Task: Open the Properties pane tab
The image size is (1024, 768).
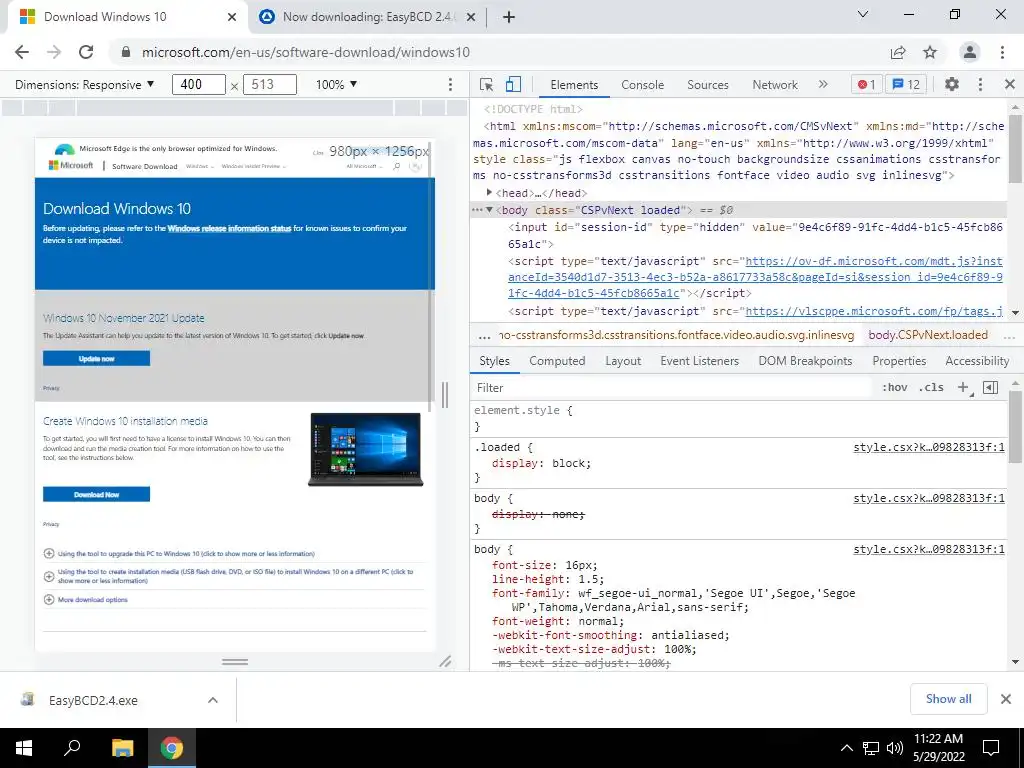Action: 899,360
